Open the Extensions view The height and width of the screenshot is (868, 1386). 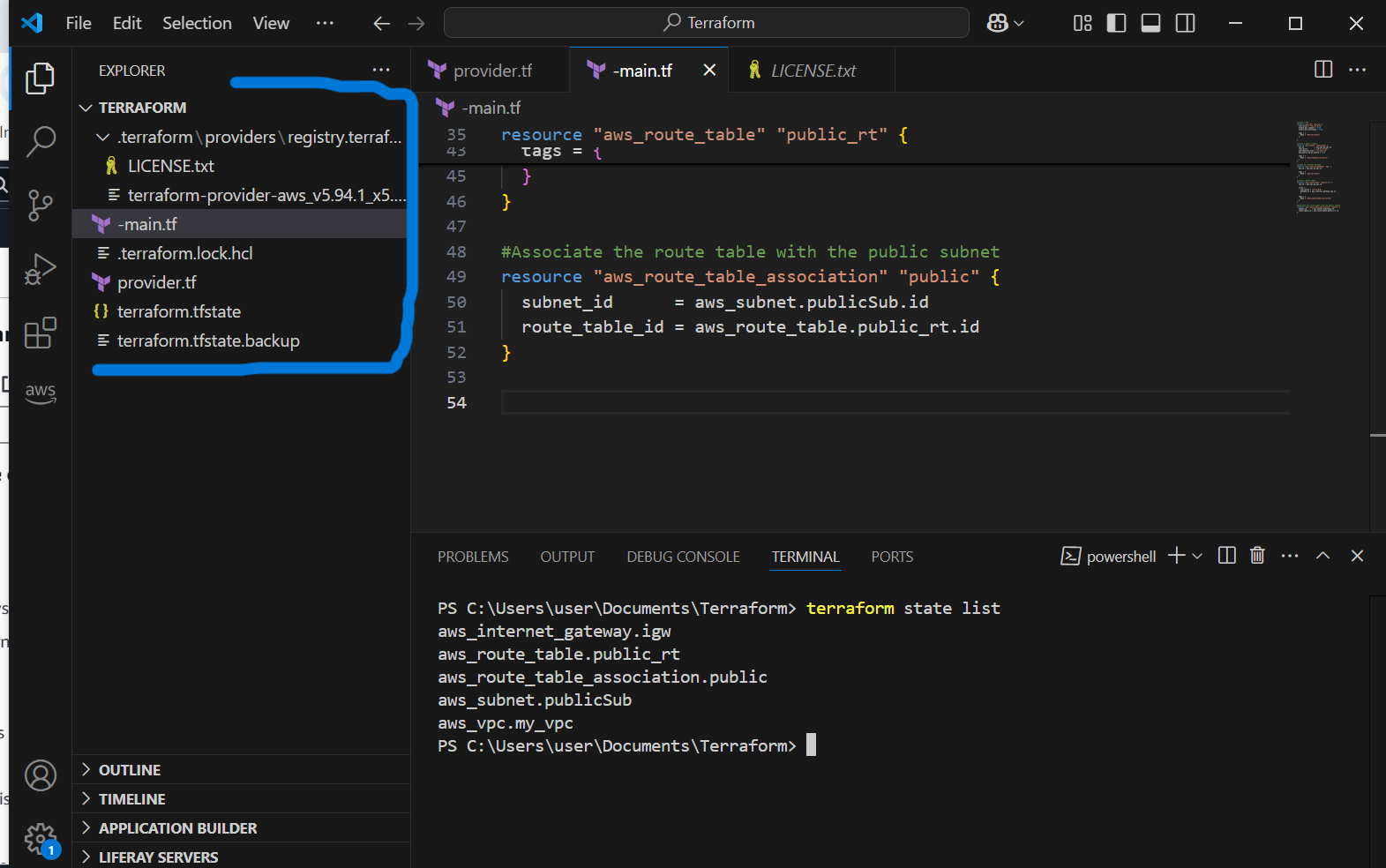tap(41, 333)
